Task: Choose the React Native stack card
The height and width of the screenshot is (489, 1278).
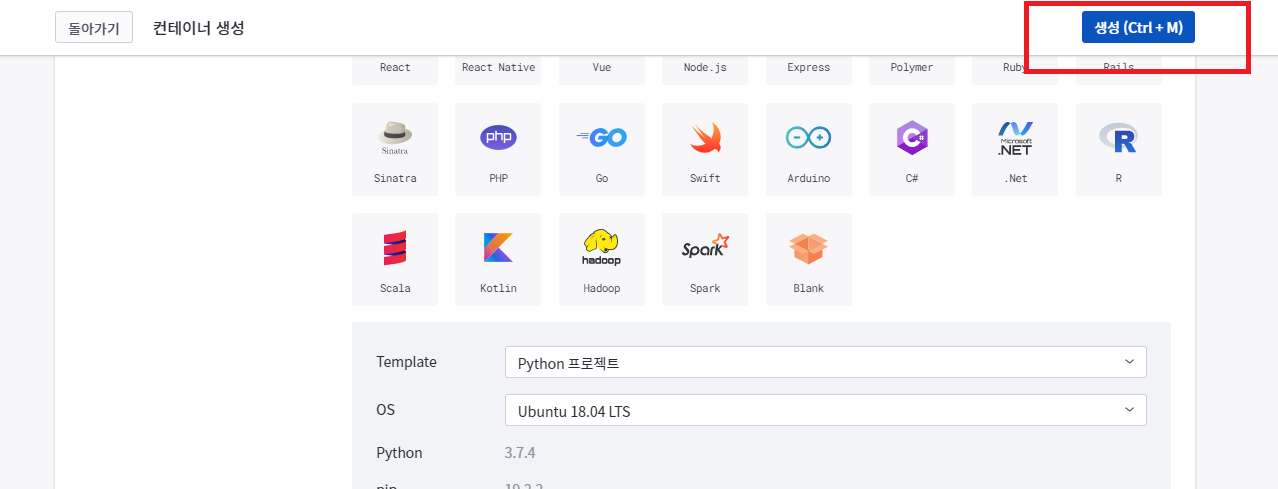Action: click(498, 70)
